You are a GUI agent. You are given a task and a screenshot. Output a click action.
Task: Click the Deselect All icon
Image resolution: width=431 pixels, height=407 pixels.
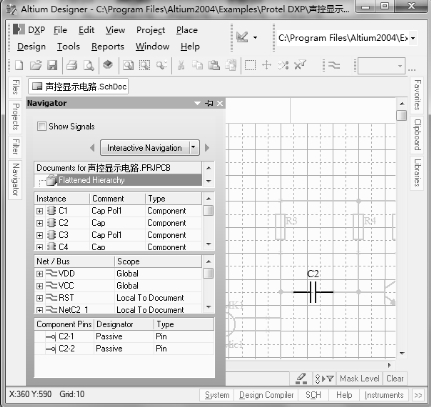283,65
